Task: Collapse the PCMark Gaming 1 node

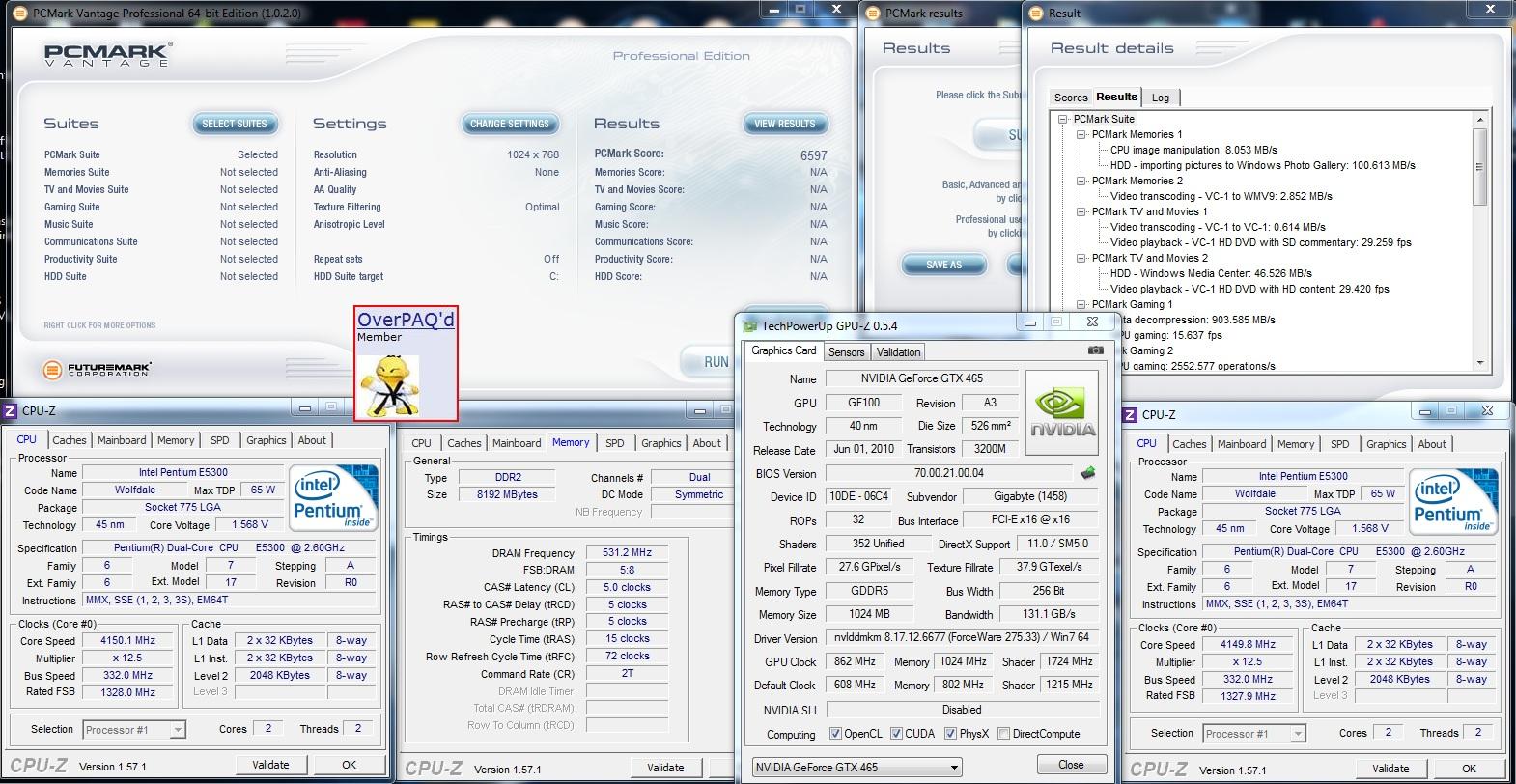Action: point(1081,304)
